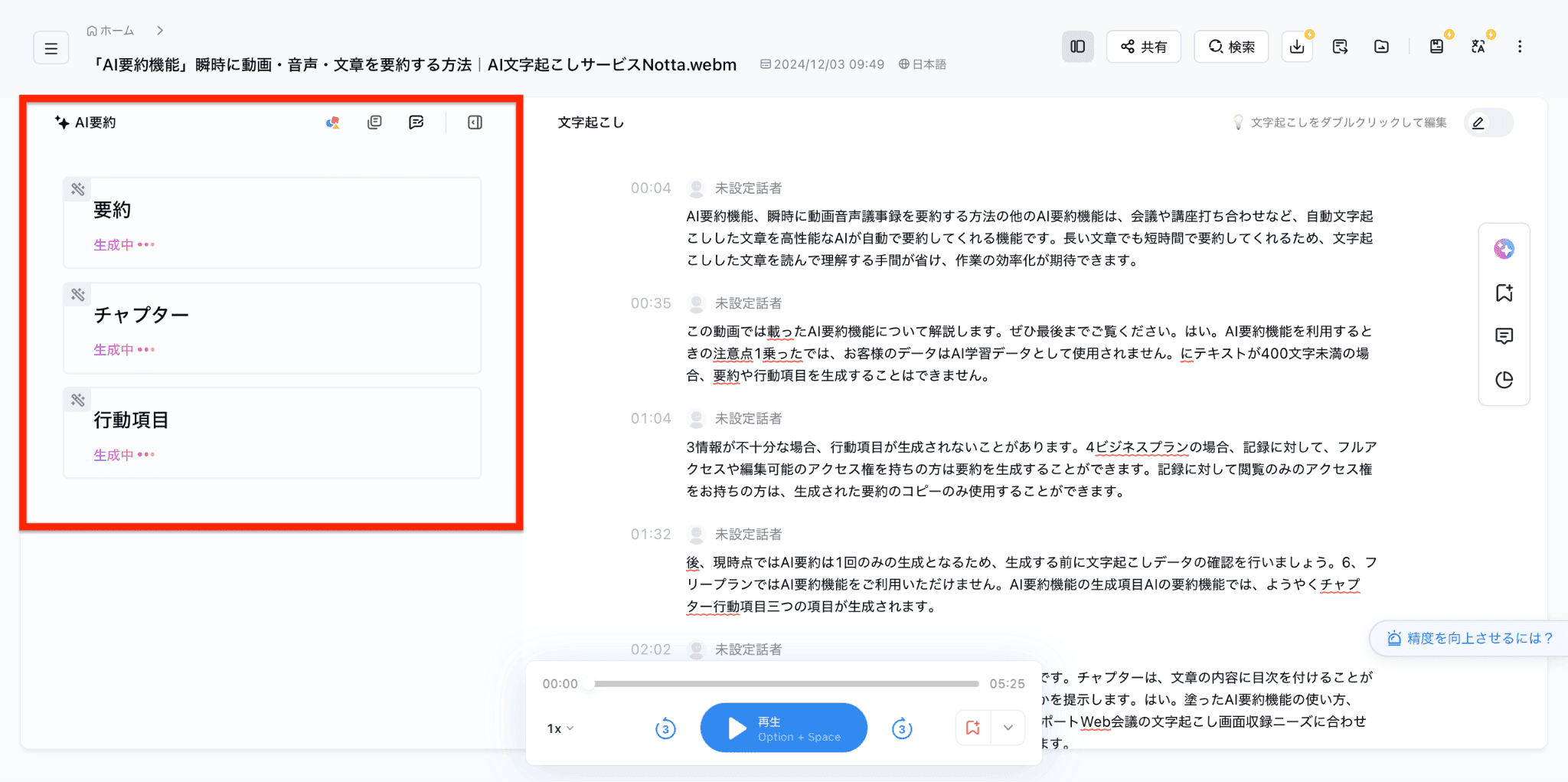Click the first transcript paragraph at 00:04

tap(1030, 238)
